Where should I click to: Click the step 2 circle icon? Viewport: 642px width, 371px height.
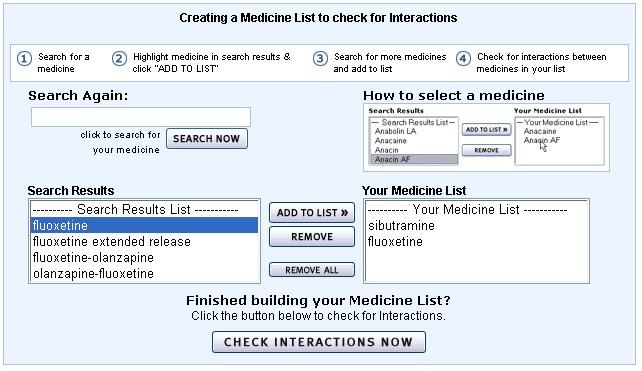click(119, 59)
